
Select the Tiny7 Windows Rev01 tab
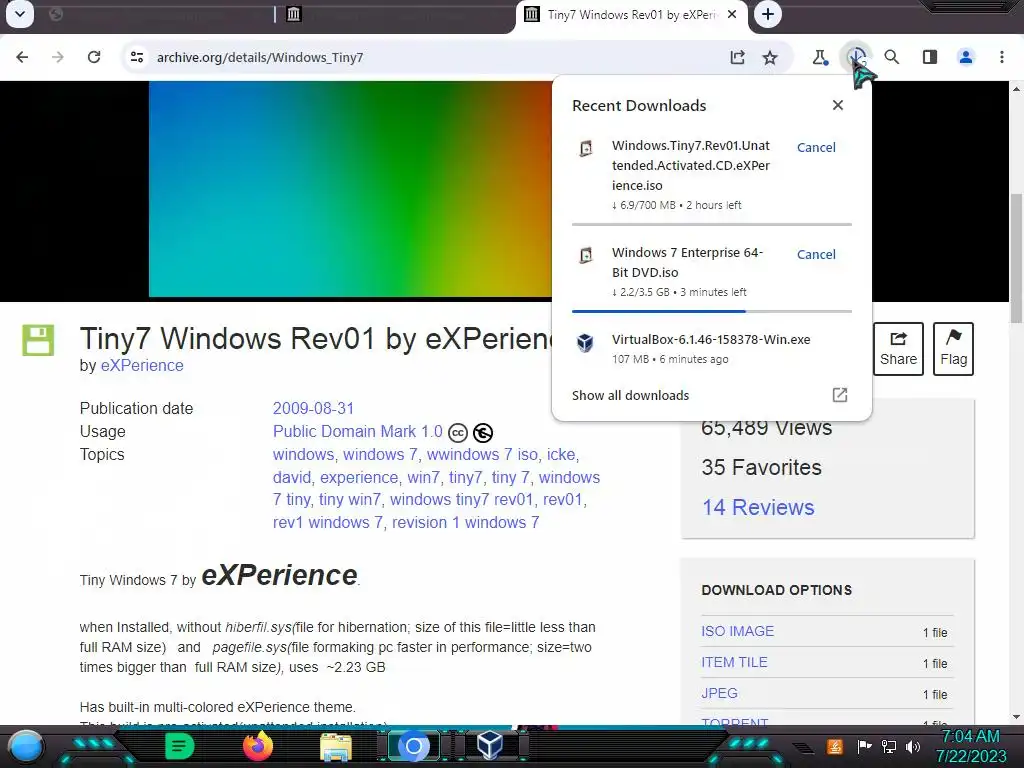[x=630, y=14]
